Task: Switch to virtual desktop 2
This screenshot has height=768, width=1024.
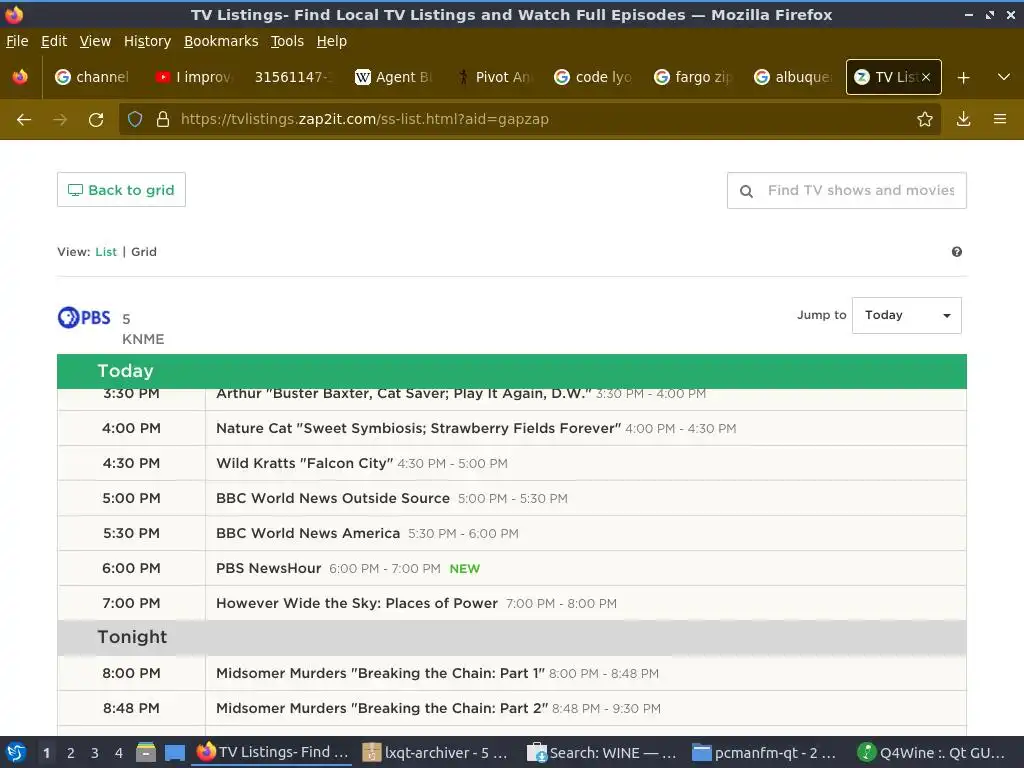Action: coord(71,753)
